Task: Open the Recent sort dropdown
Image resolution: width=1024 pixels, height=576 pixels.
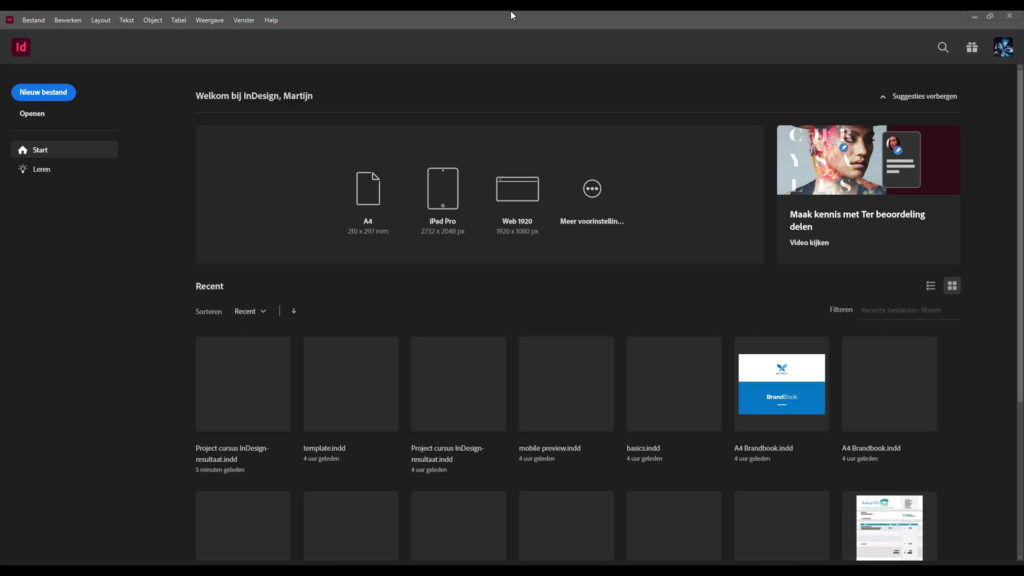Action: pos(250,312)
